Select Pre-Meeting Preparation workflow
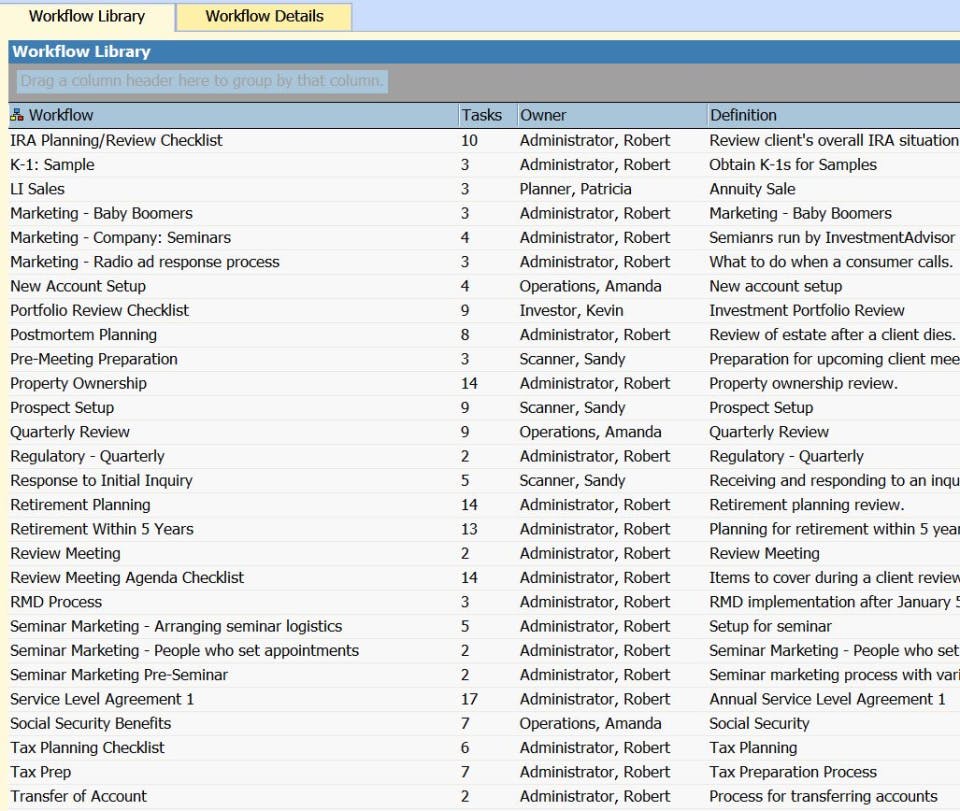 pyautogui.click(x=94, y=359)
